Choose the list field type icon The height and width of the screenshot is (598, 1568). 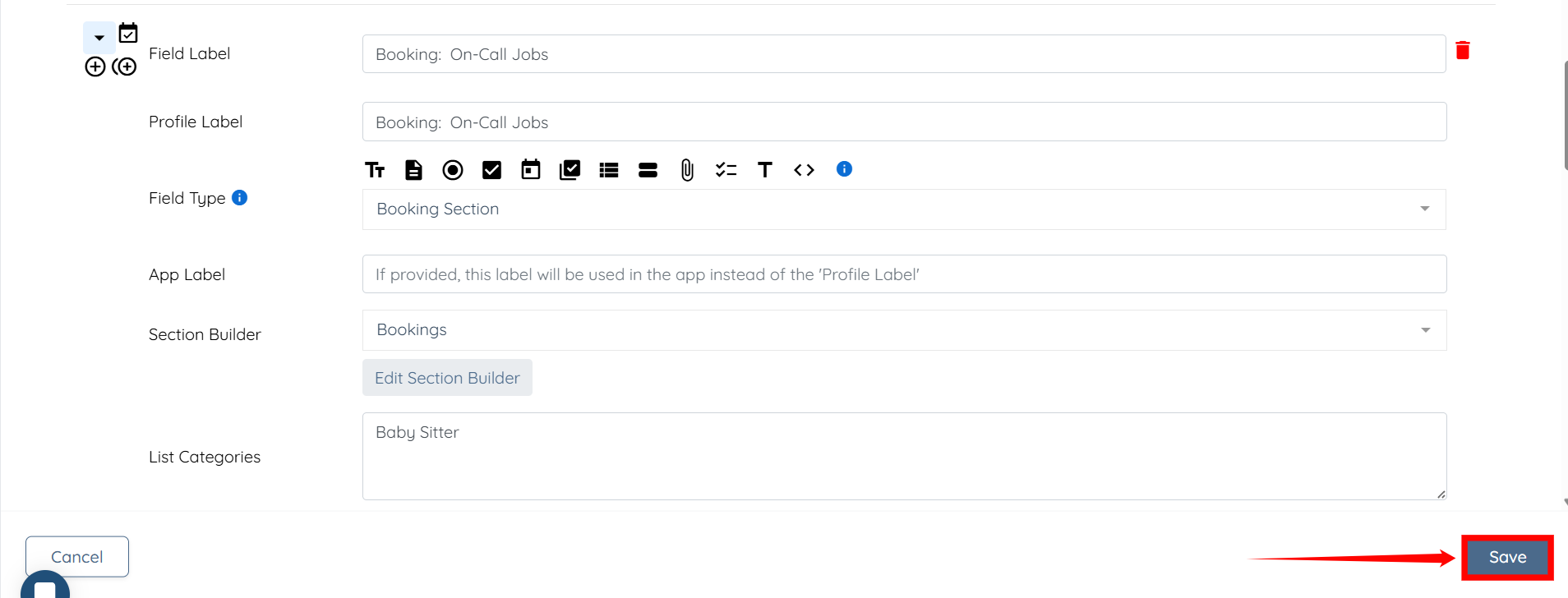[609, 170]
